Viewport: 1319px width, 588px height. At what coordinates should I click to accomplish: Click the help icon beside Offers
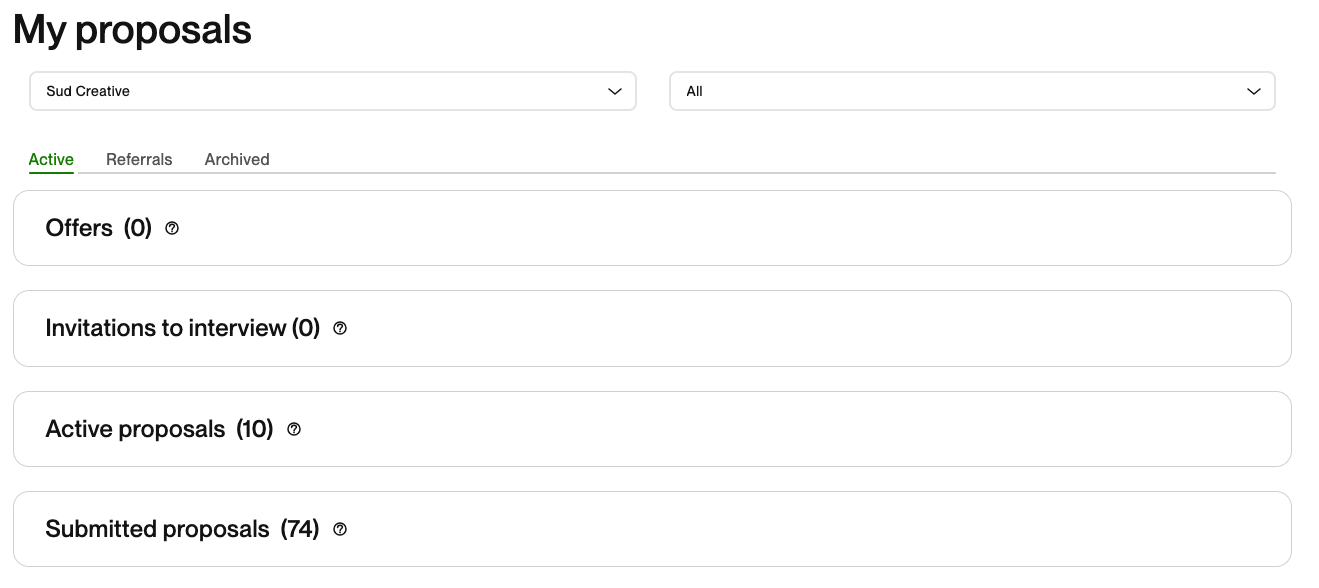[172, 229]
